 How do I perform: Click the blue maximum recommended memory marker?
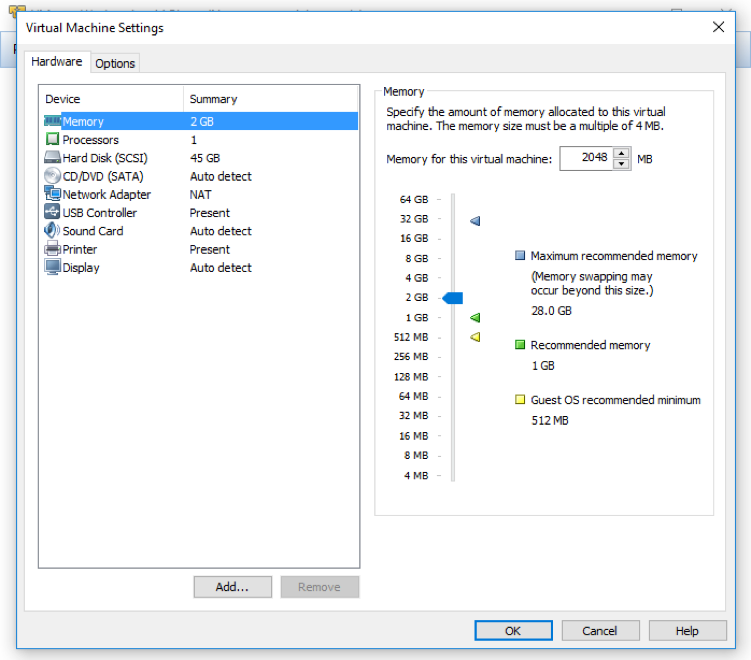475,220
